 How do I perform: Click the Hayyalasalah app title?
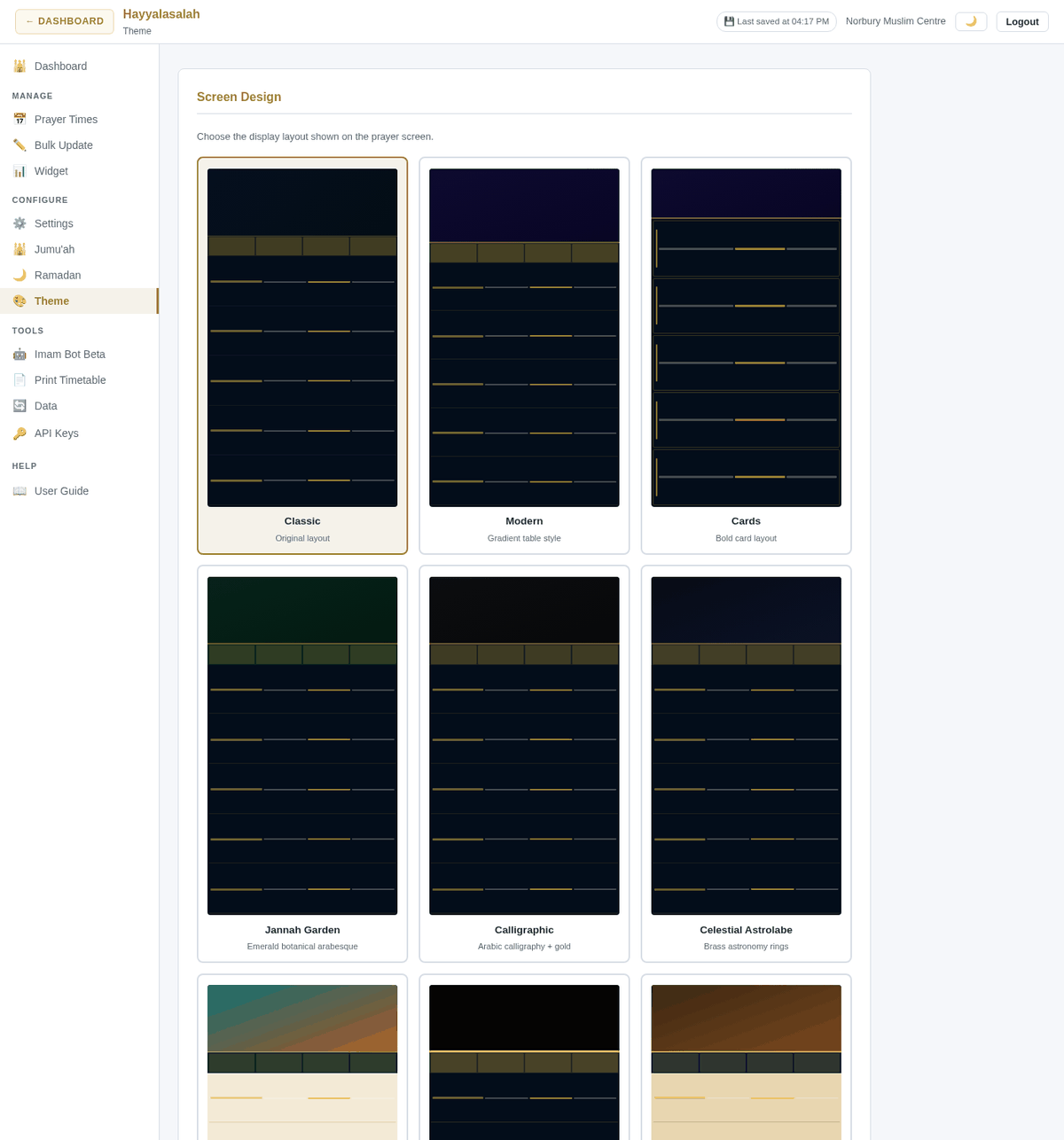(161, 14)
